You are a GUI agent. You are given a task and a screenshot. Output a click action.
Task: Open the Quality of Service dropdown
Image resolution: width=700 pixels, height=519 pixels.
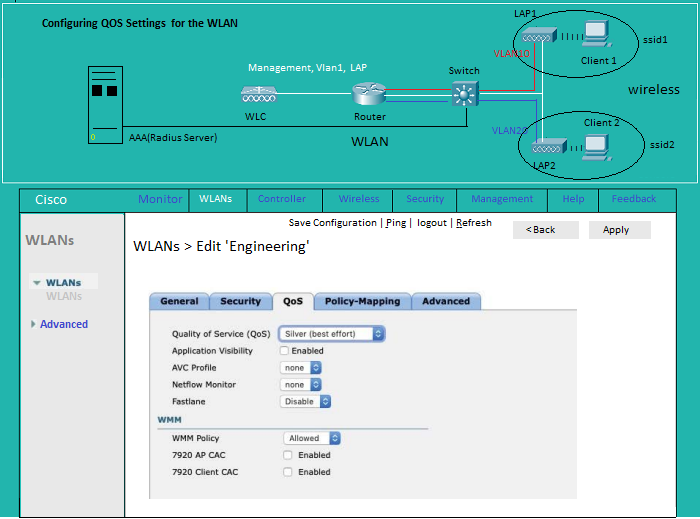point(332,334)
